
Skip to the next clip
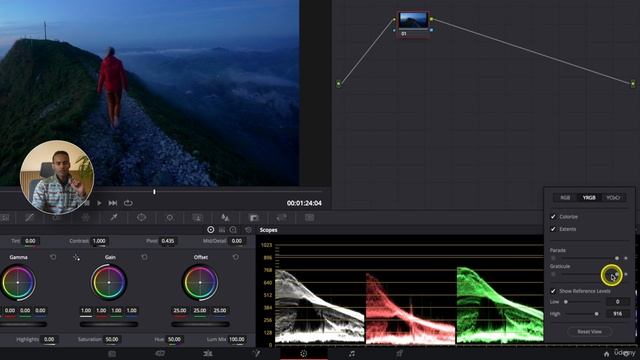tap(113, 203)
